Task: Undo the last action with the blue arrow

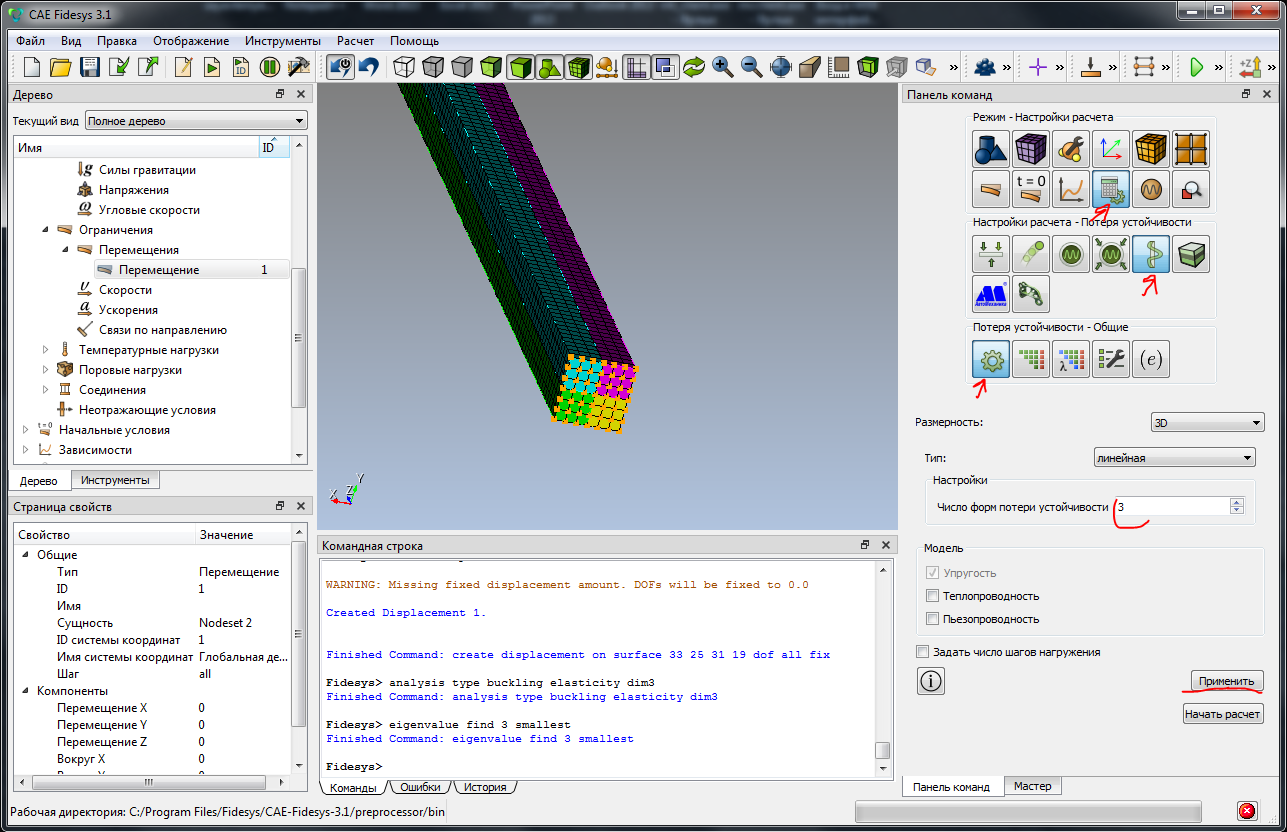Action: click(x=369, y=67)
